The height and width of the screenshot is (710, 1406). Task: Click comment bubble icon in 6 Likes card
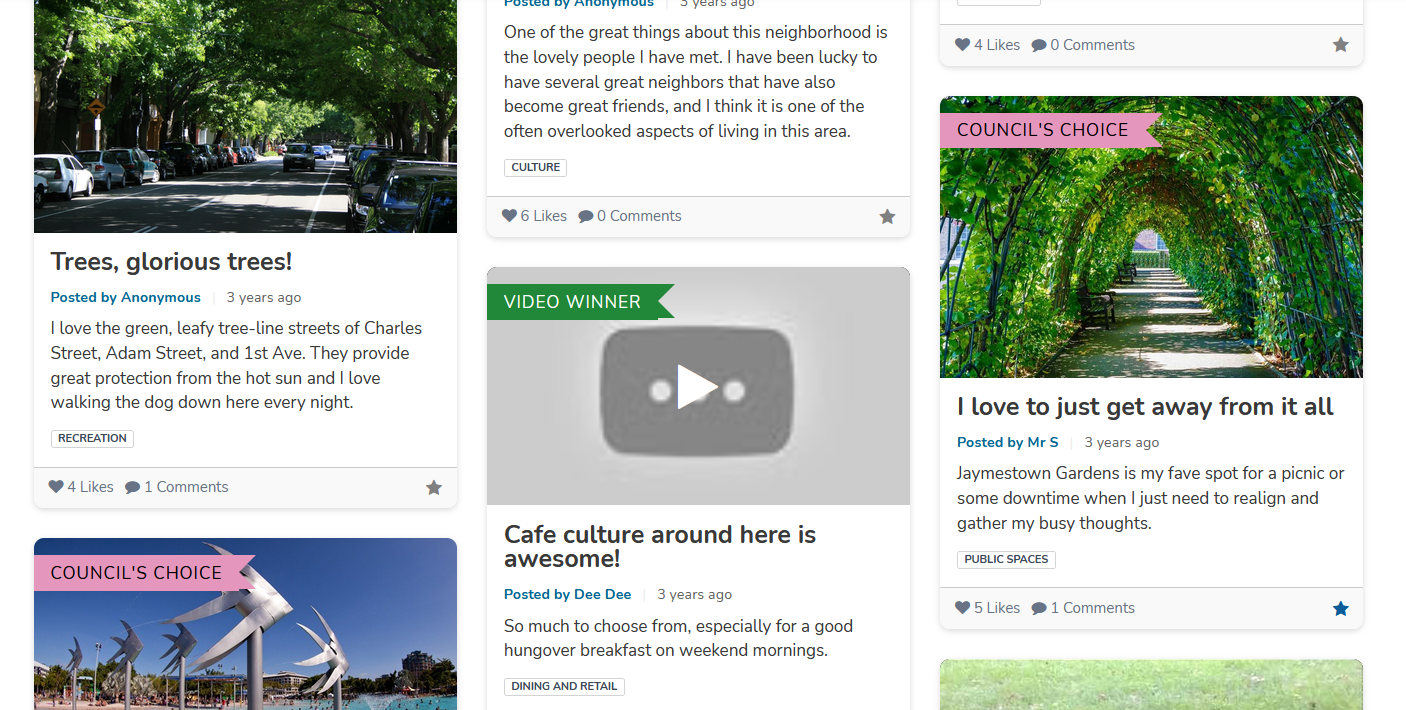(x=586, y=216)
